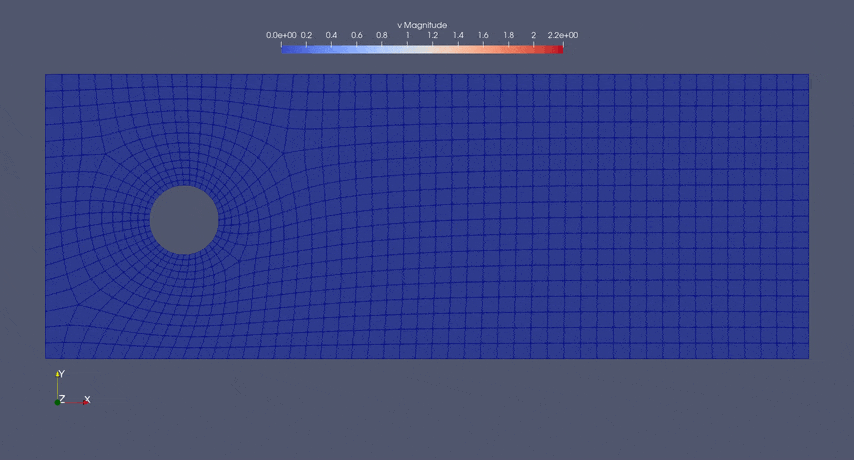Click the bottom-left corner of the mesh
Screen dimensions: 854x460
[x=46, y=358]
